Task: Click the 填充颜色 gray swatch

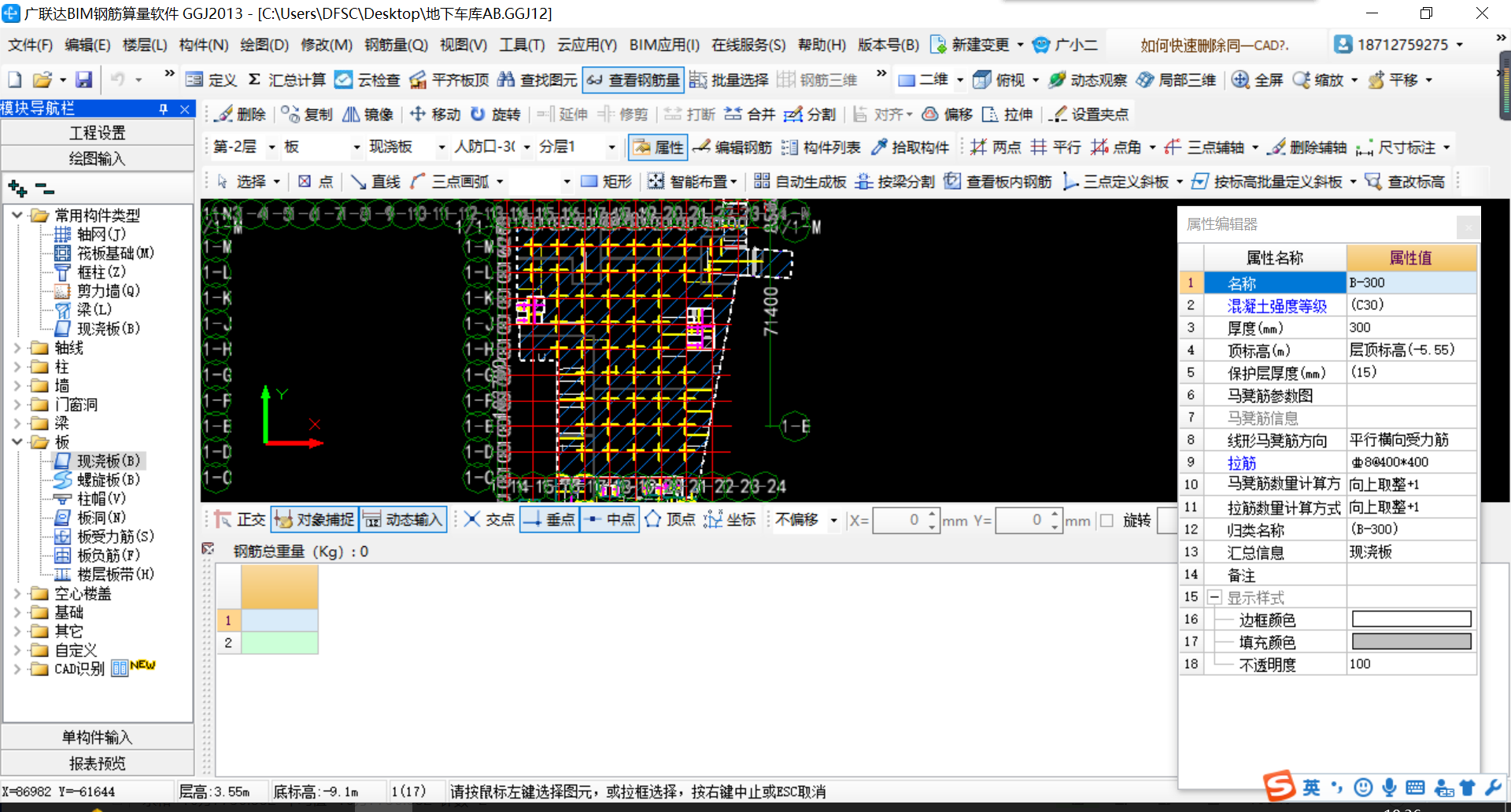Action: tap(1411, 641)
